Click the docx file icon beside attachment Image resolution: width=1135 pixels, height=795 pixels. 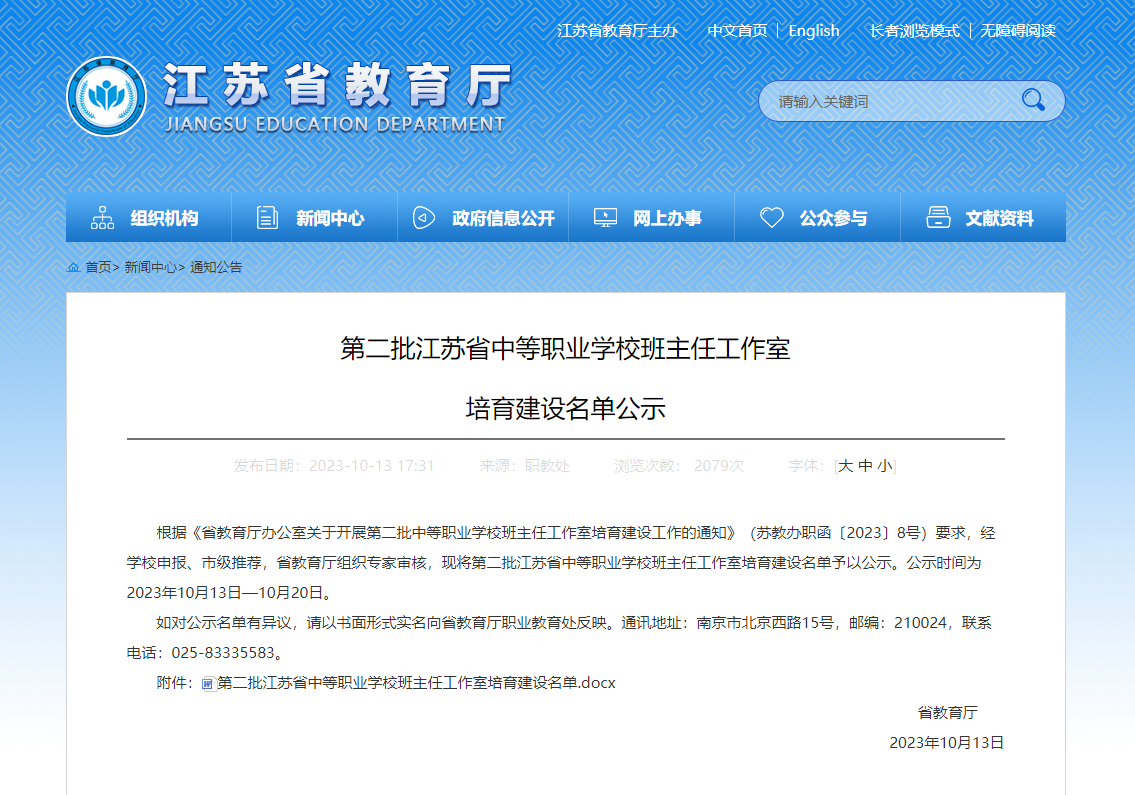tap(208, 684)
